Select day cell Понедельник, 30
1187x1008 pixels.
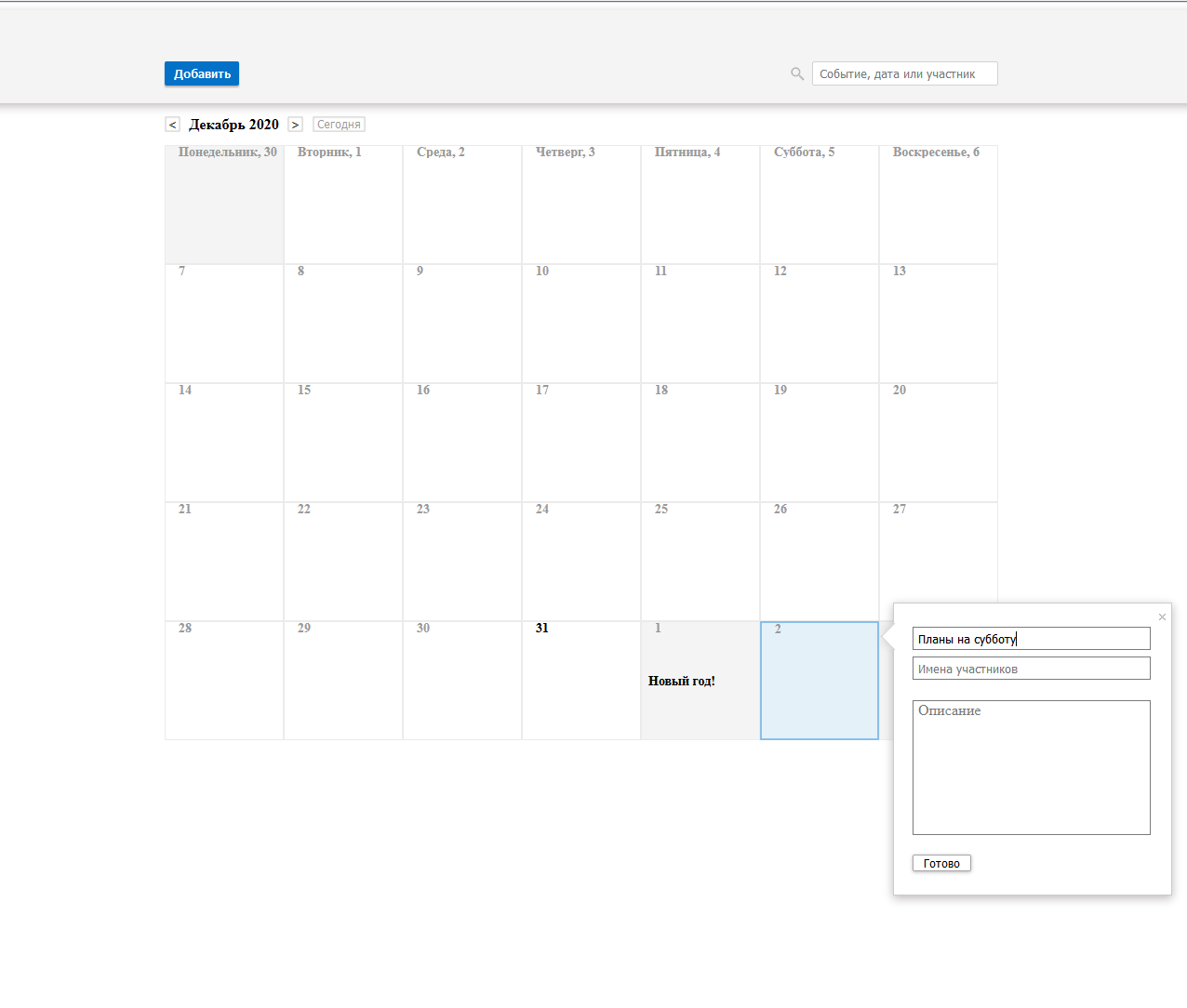224,205
